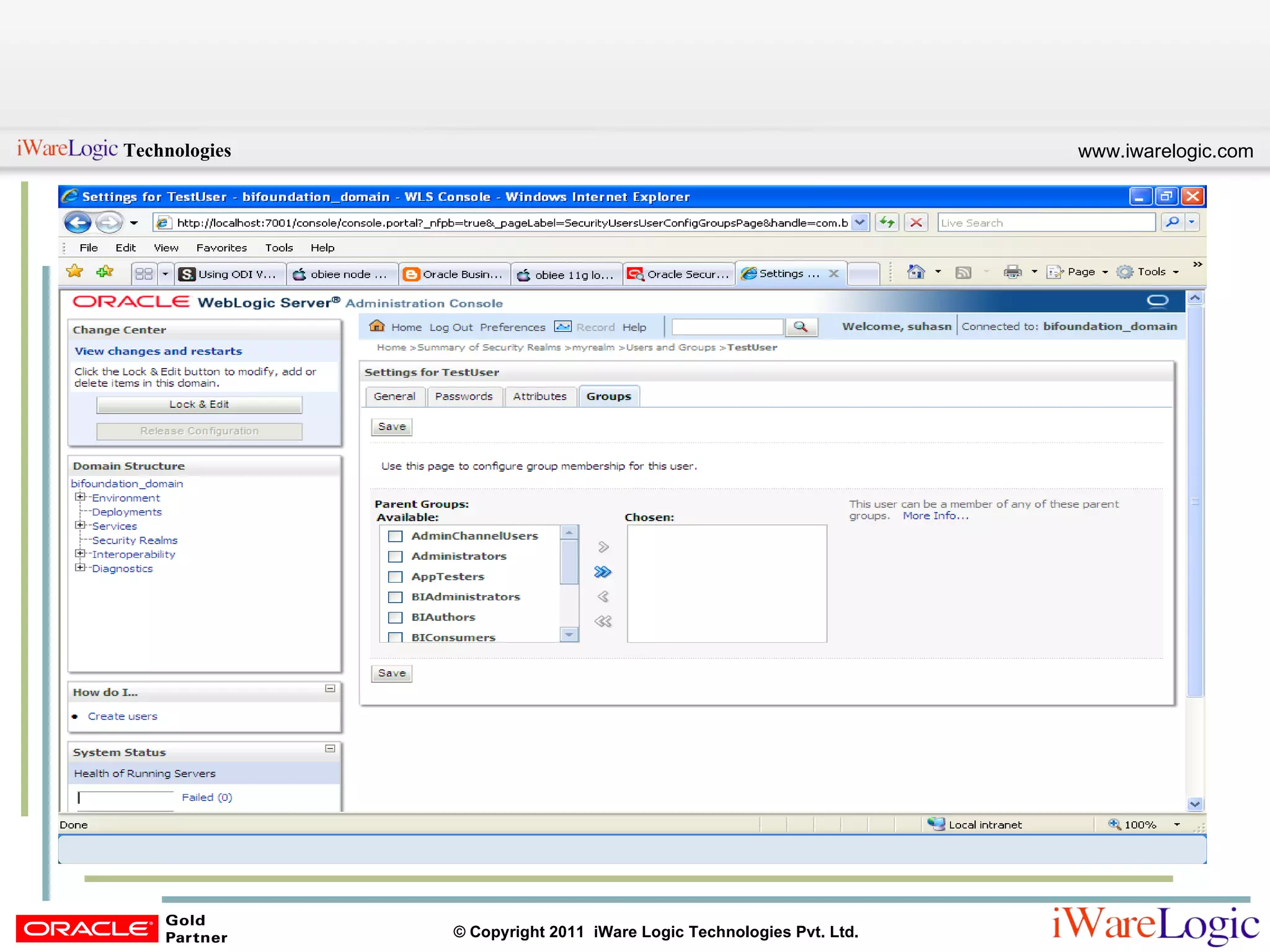Expand the Environment tree node
The width and height of the screenshot is (1270, 952).
pyautogui.click(x=79, y=497)
